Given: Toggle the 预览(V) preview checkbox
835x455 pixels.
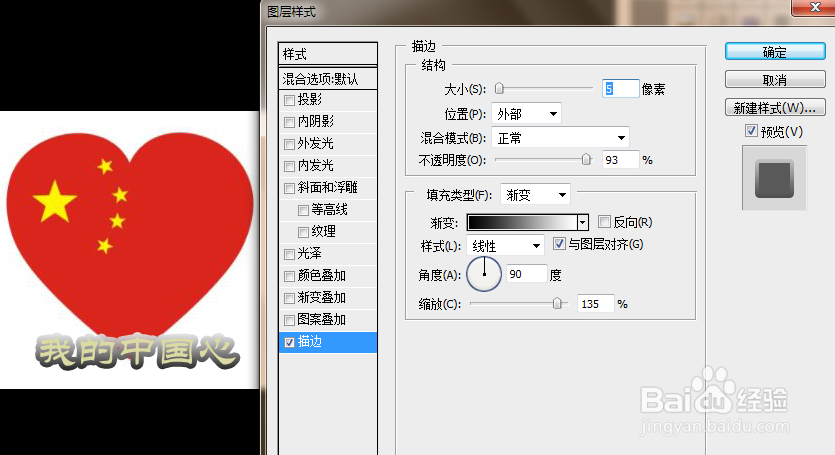Looking at the screenshot, I should [751, 131].
